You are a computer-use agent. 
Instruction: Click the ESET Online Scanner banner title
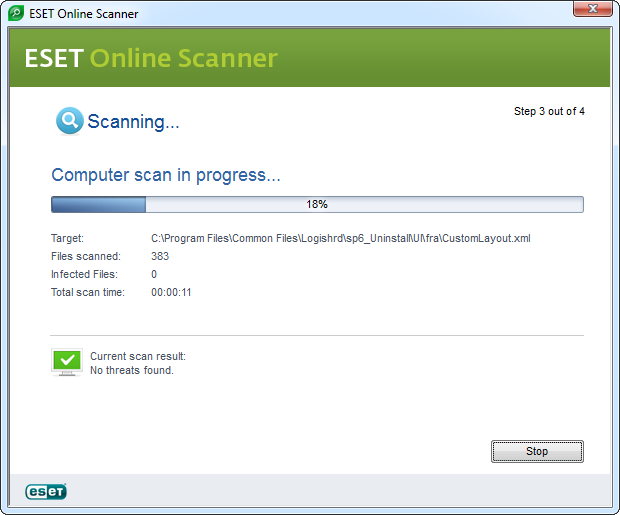(x=151, y=58)
